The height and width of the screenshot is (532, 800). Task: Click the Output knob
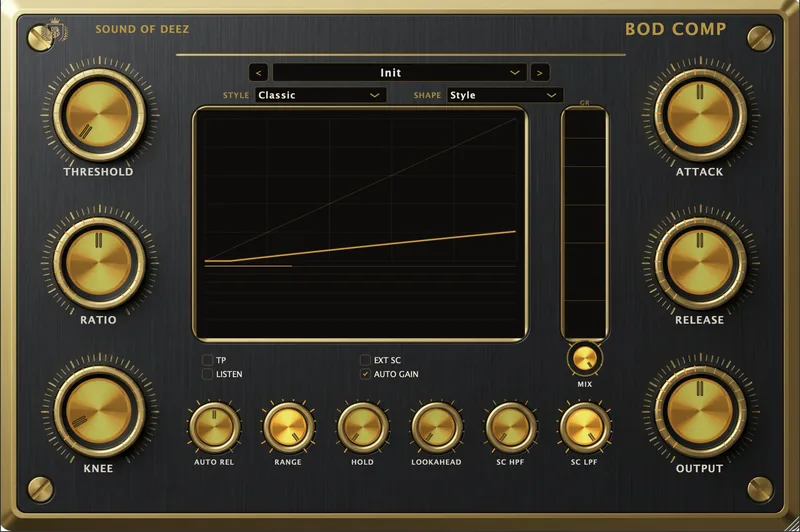point(700,411)
